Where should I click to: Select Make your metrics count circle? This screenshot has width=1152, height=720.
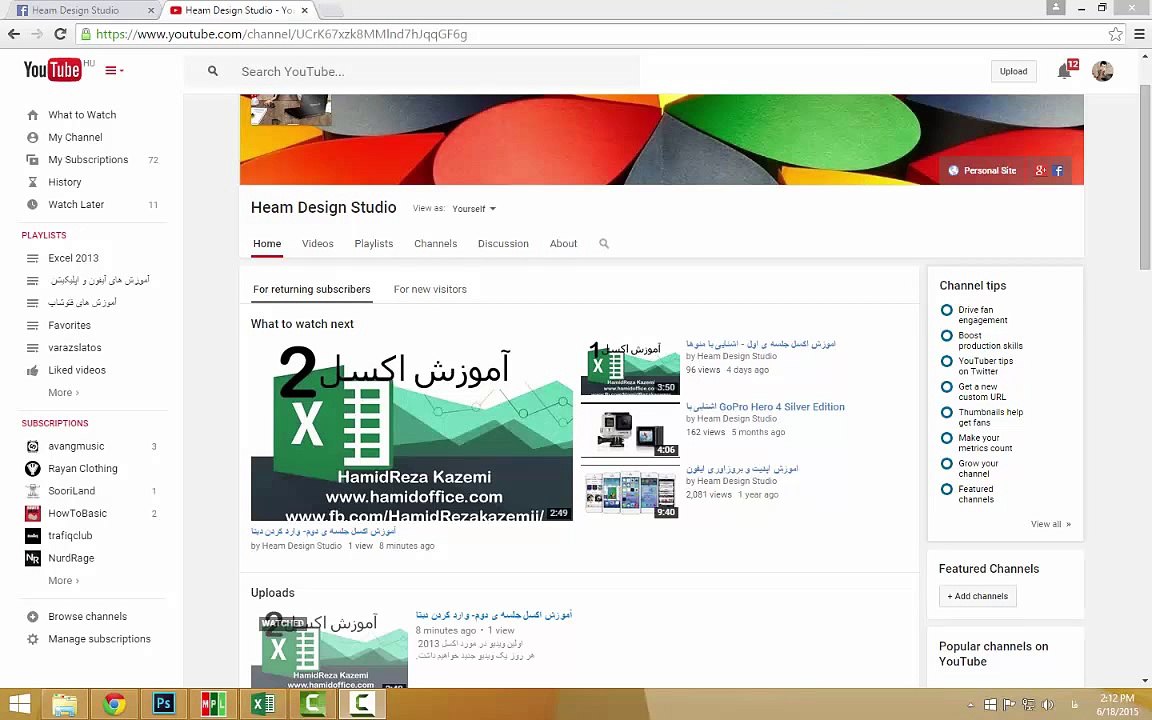(947, 439)
